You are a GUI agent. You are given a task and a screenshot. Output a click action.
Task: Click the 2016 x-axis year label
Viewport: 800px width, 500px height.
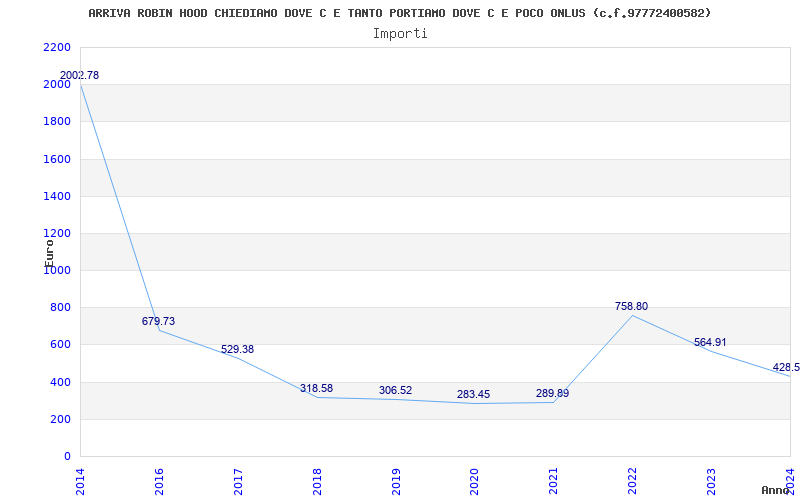(x=159, y=481)
